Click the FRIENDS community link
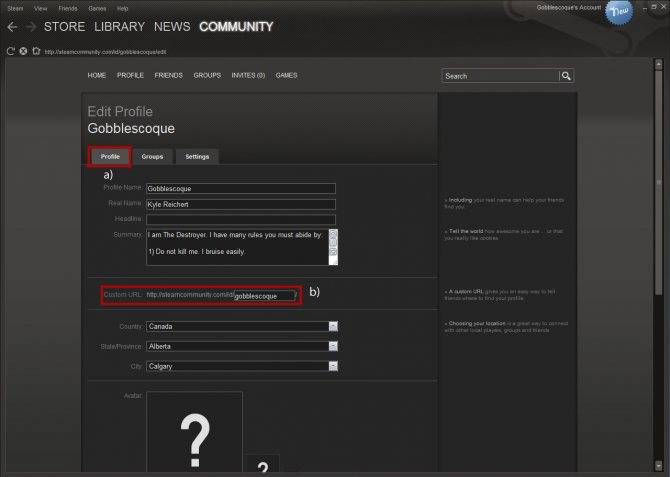Image resolution: width=670 pixels, height=477 pixels. [x=168, y=75]
